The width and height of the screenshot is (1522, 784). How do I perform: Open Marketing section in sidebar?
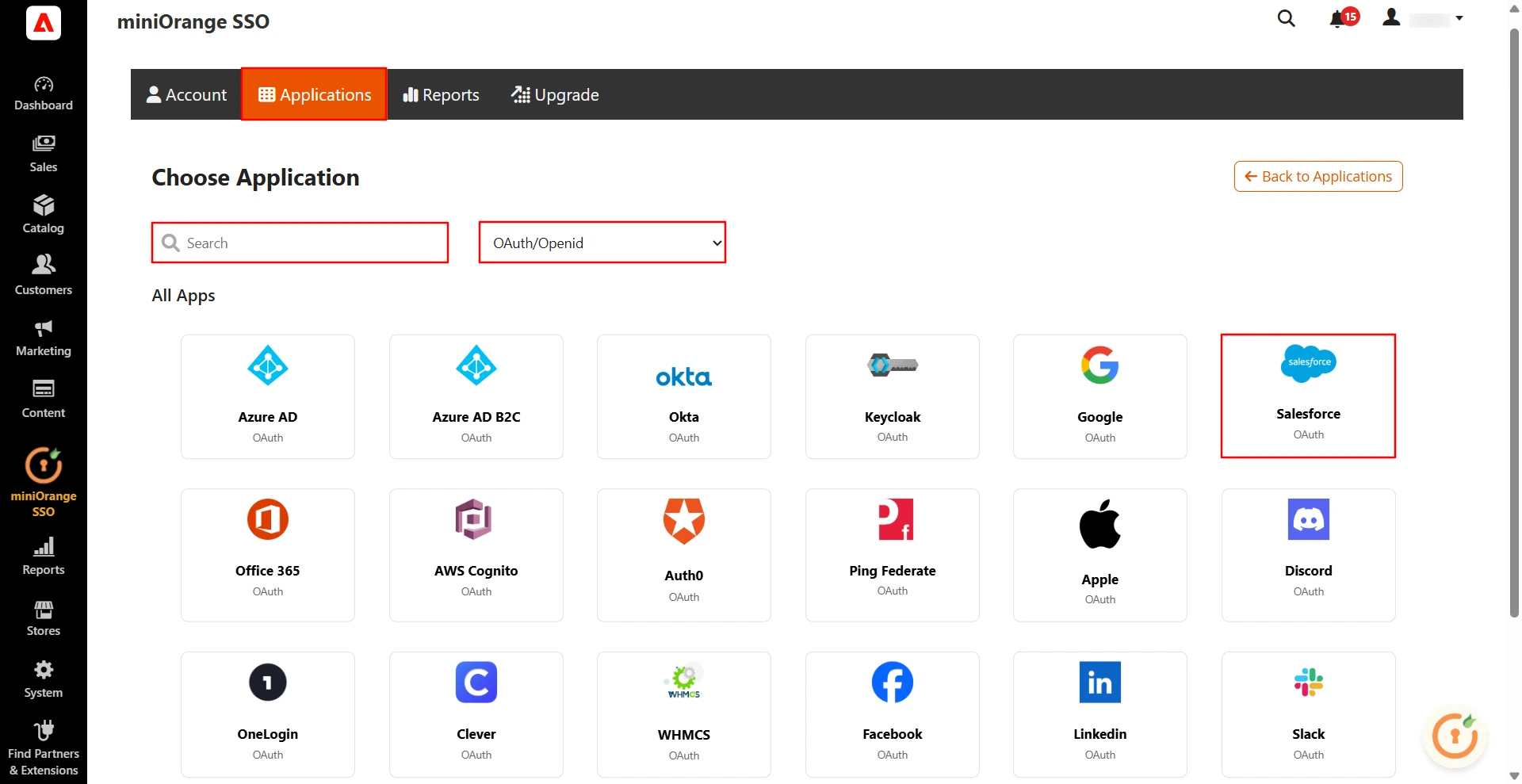click(44, 338)
